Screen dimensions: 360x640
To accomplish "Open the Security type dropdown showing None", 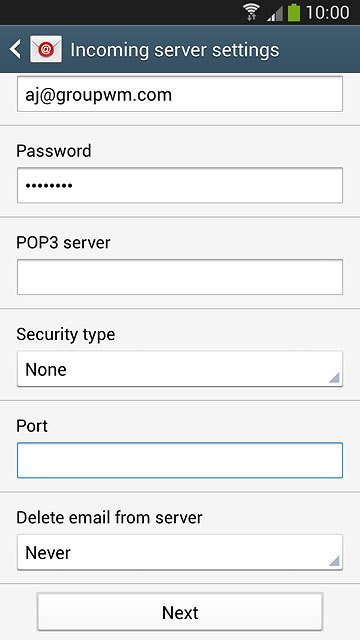I will (180, 369).
